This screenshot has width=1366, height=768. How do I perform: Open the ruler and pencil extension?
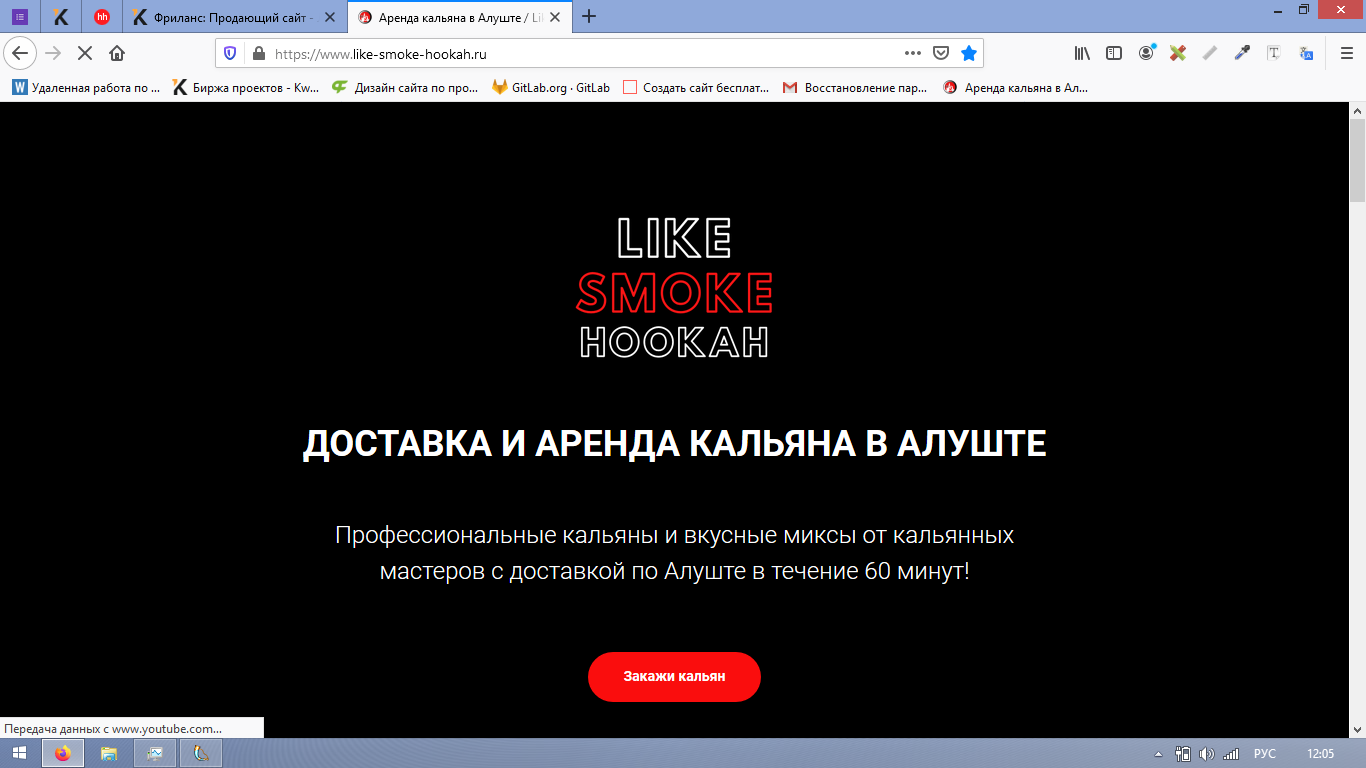point(1178,53)
